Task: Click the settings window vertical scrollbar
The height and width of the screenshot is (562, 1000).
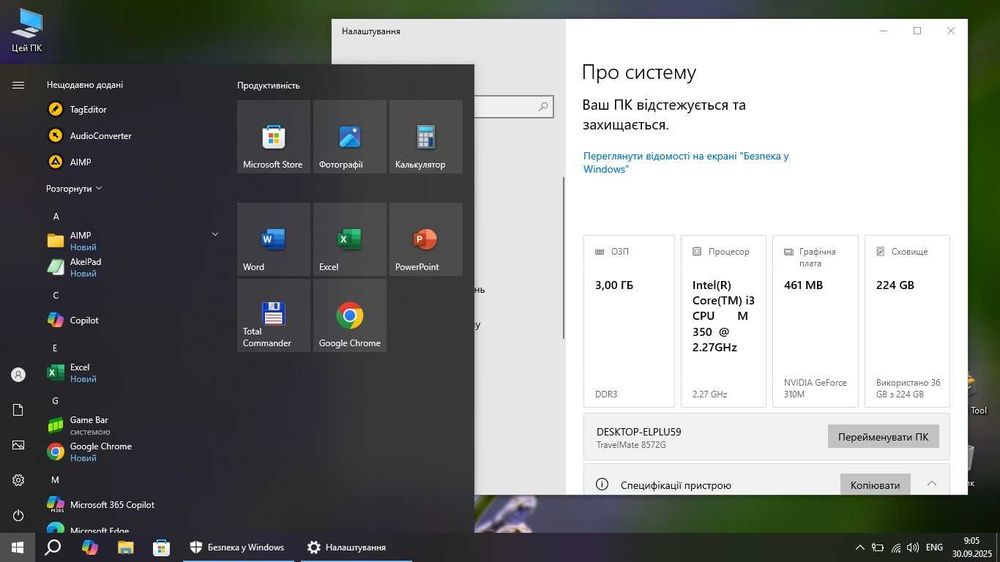Action: (x=564, y=258)
